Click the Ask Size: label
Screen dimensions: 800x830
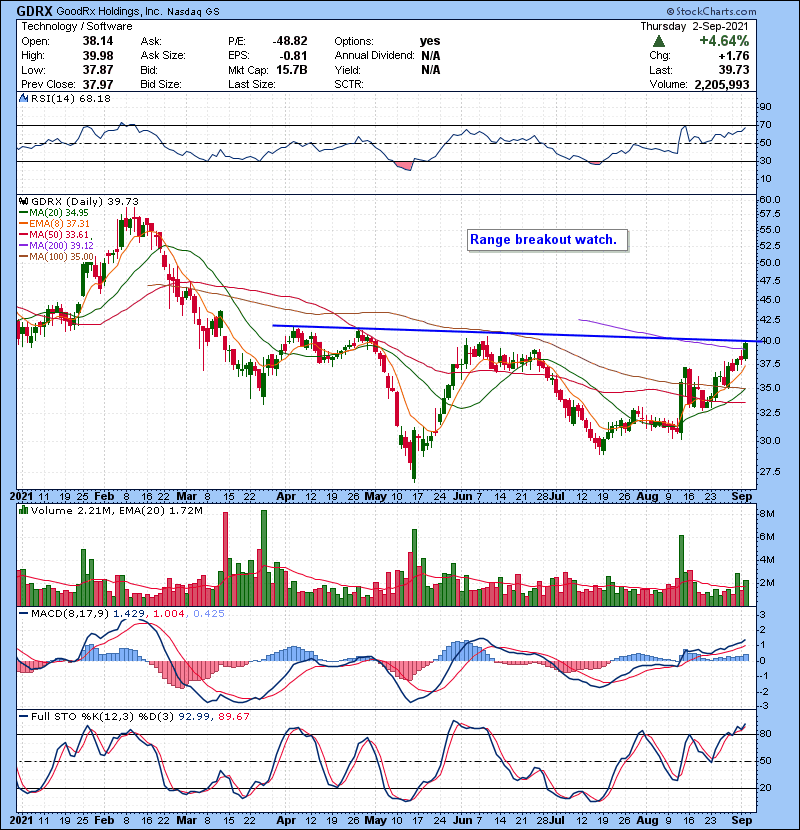[163, 56]
